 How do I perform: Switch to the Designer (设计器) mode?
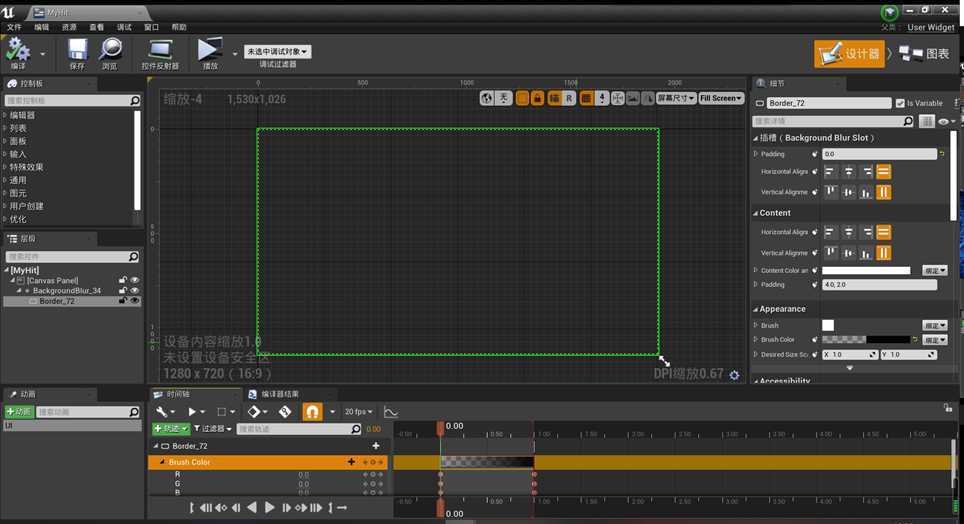point(849,54)
